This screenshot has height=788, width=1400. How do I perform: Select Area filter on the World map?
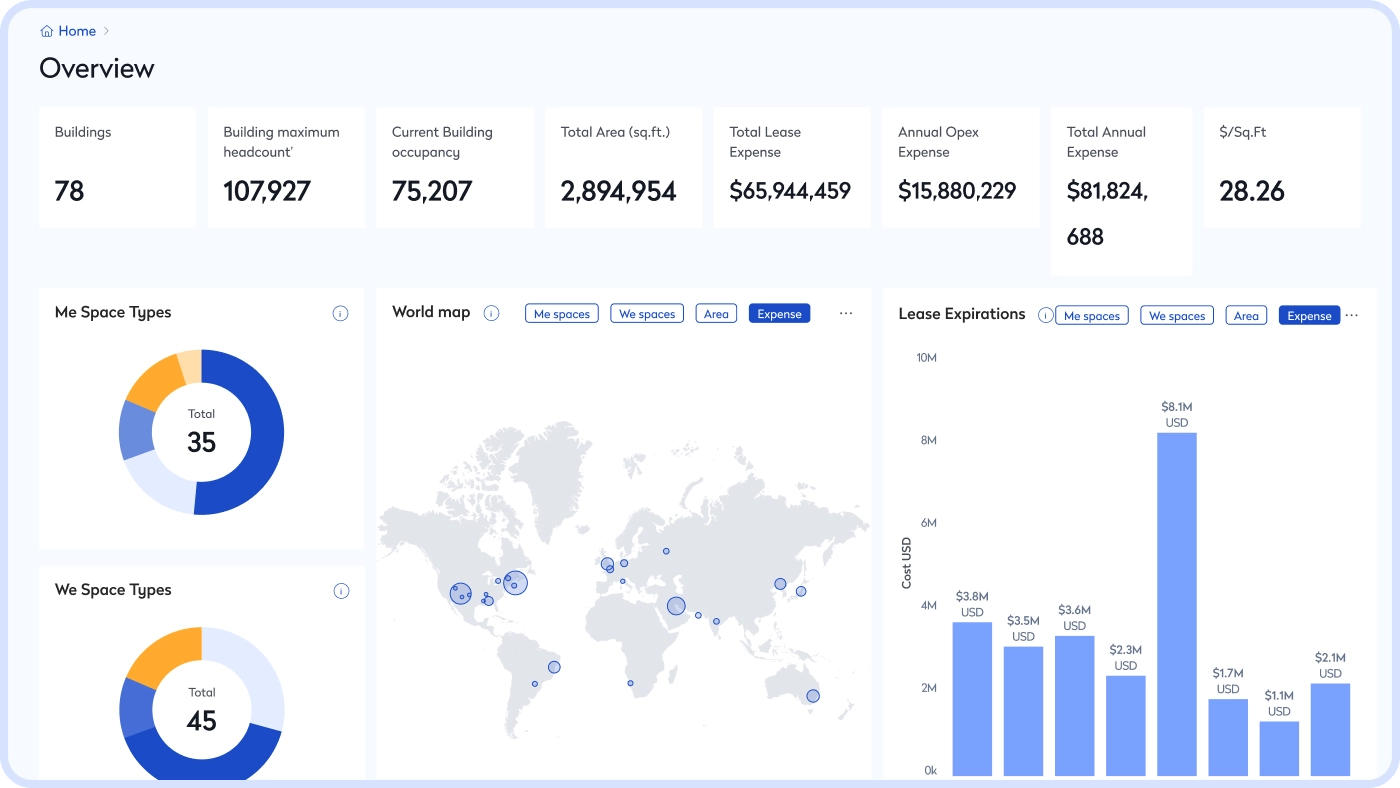coord(716,312)
